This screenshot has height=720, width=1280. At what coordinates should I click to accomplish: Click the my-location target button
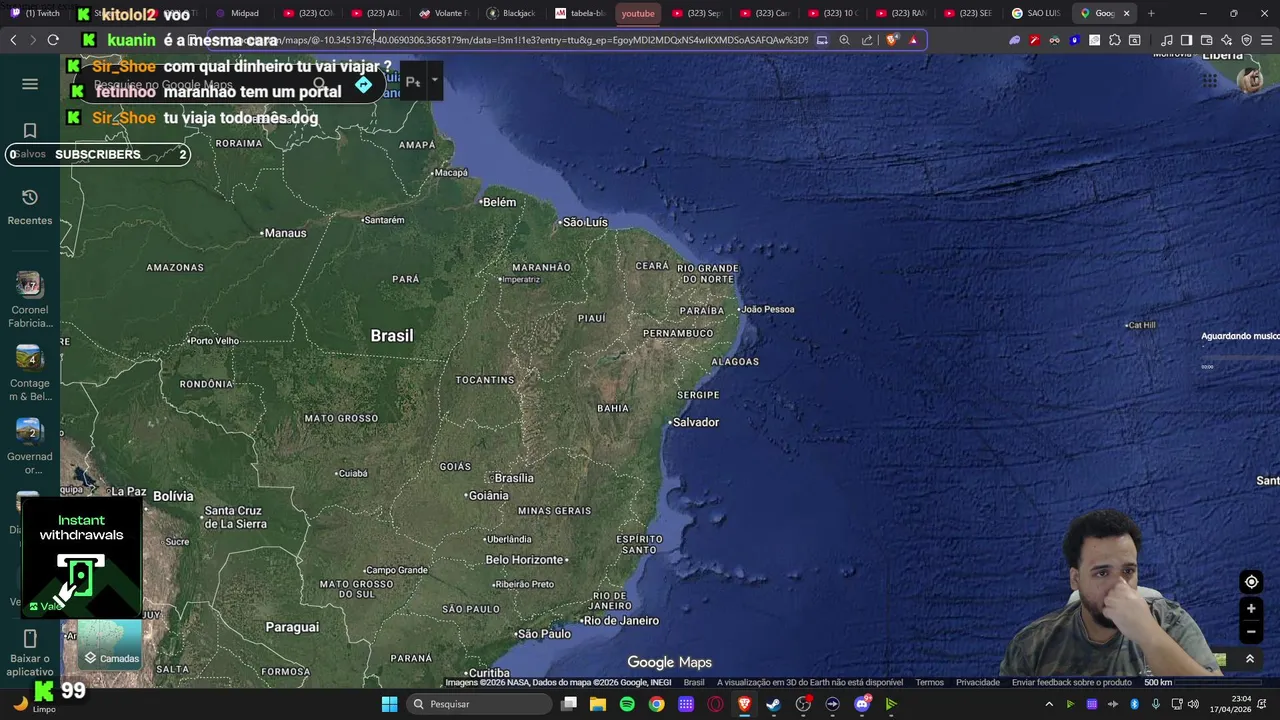(x=1251, y=582)
